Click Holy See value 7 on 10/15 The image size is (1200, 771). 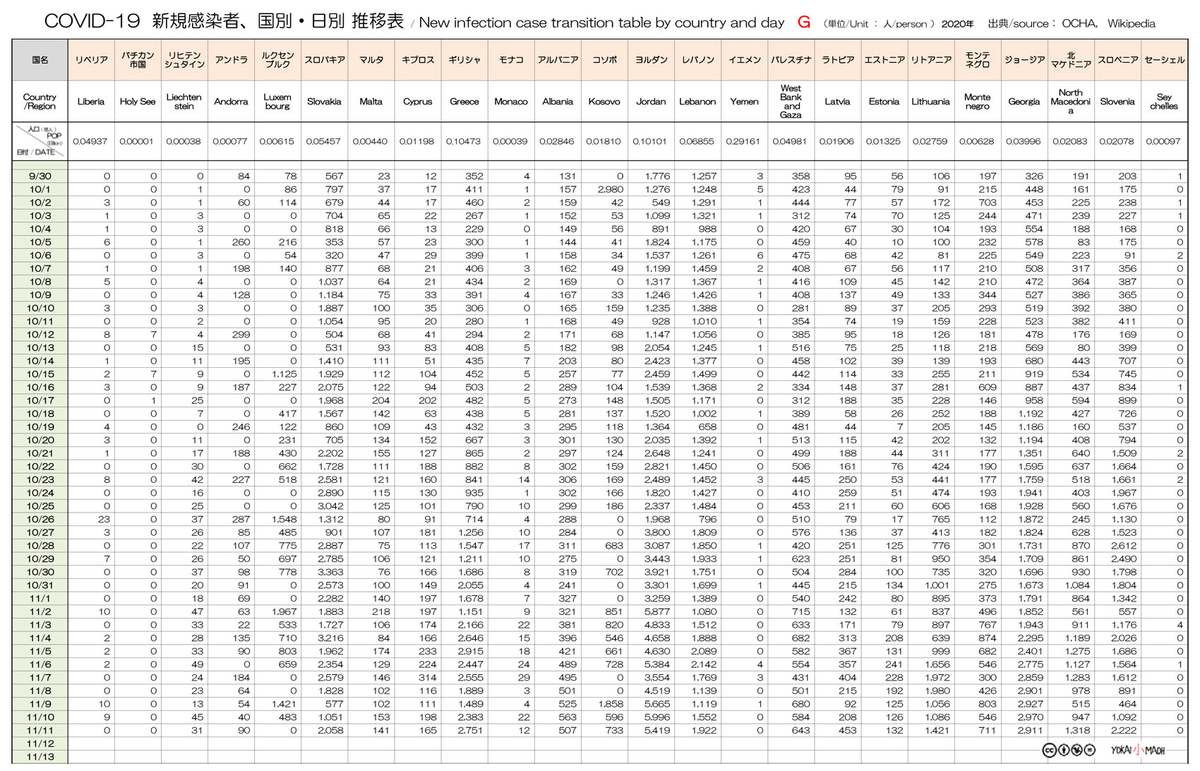pos(153,373)
